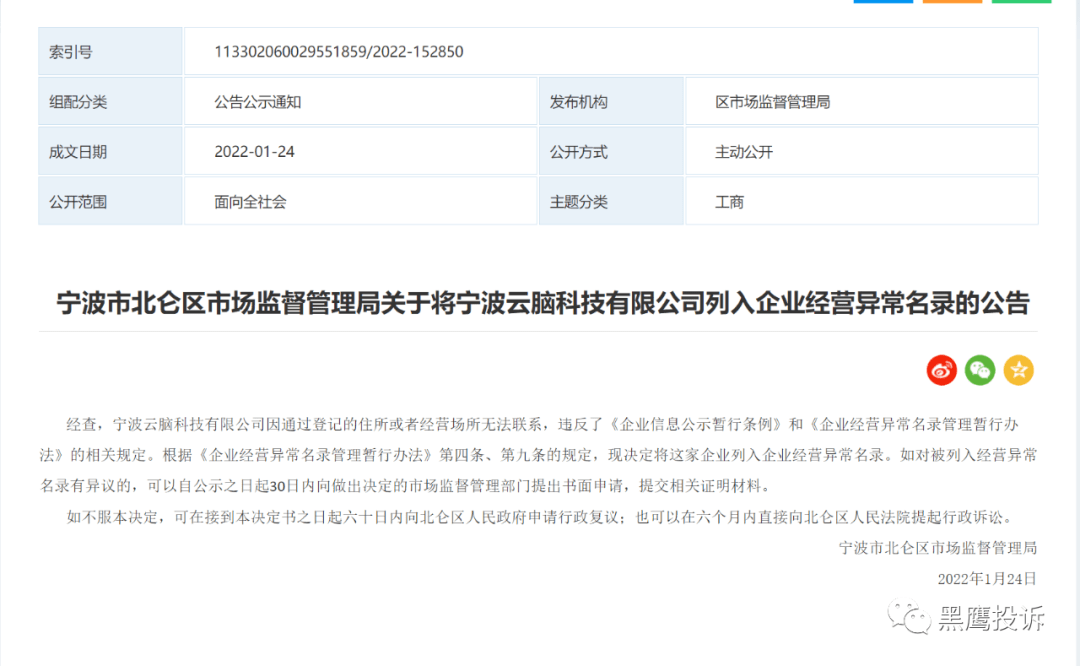Click the 主动公开 disclosure method cell
1080x666 pixels.
[x=862, y=152]
